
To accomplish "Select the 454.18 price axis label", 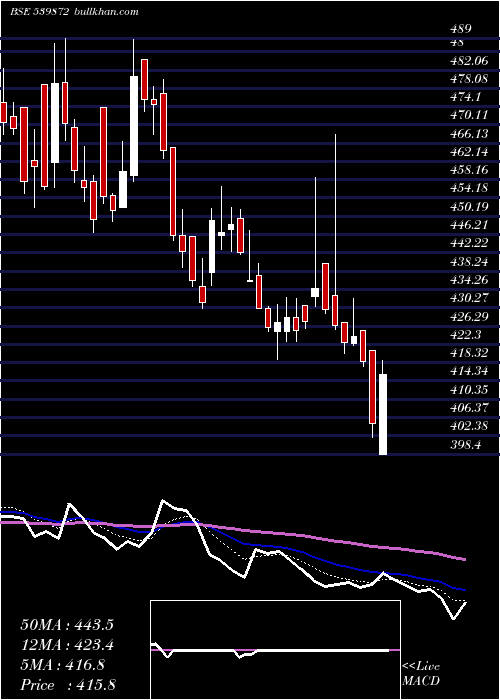I will [469, 188].
